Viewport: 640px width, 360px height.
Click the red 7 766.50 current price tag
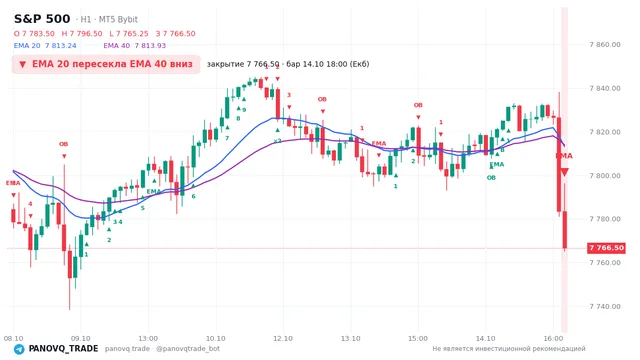606,248
